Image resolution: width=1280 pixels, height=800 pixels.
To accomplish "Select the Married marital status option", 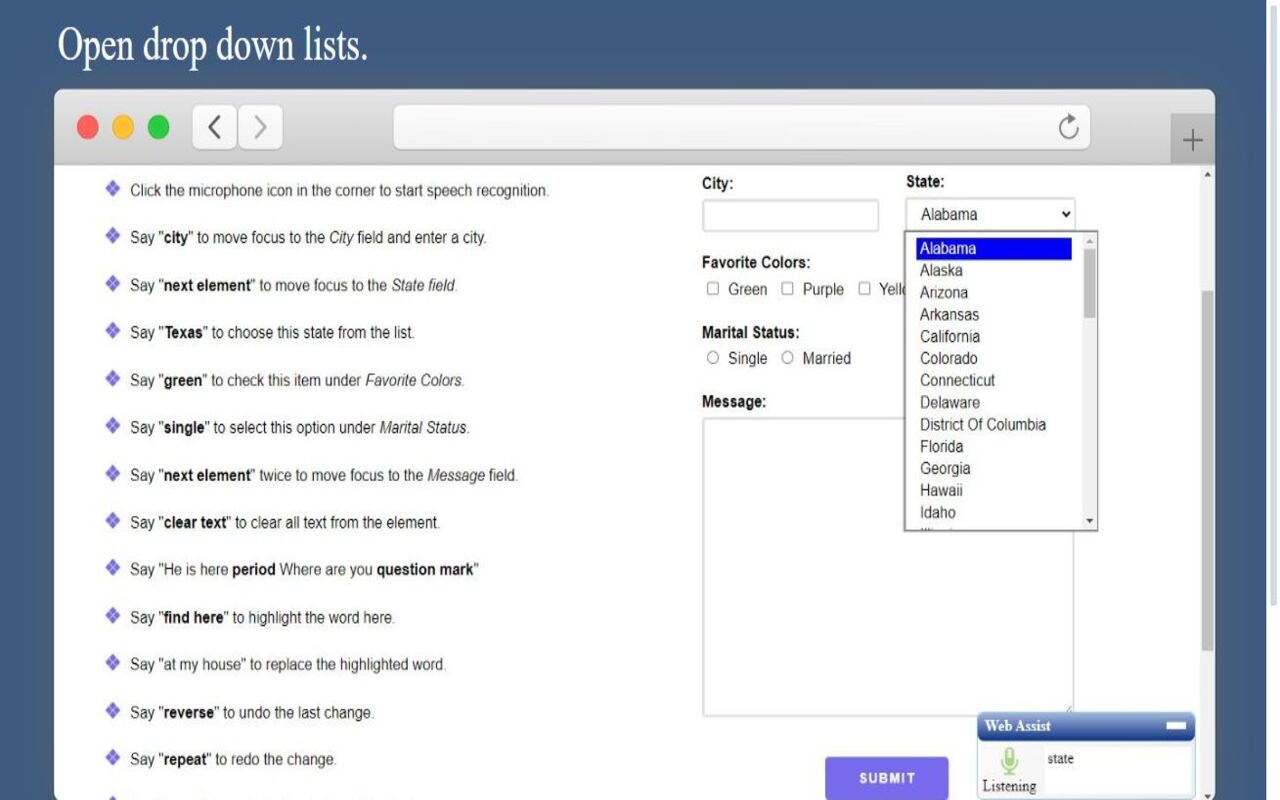I will click(787, 357).
